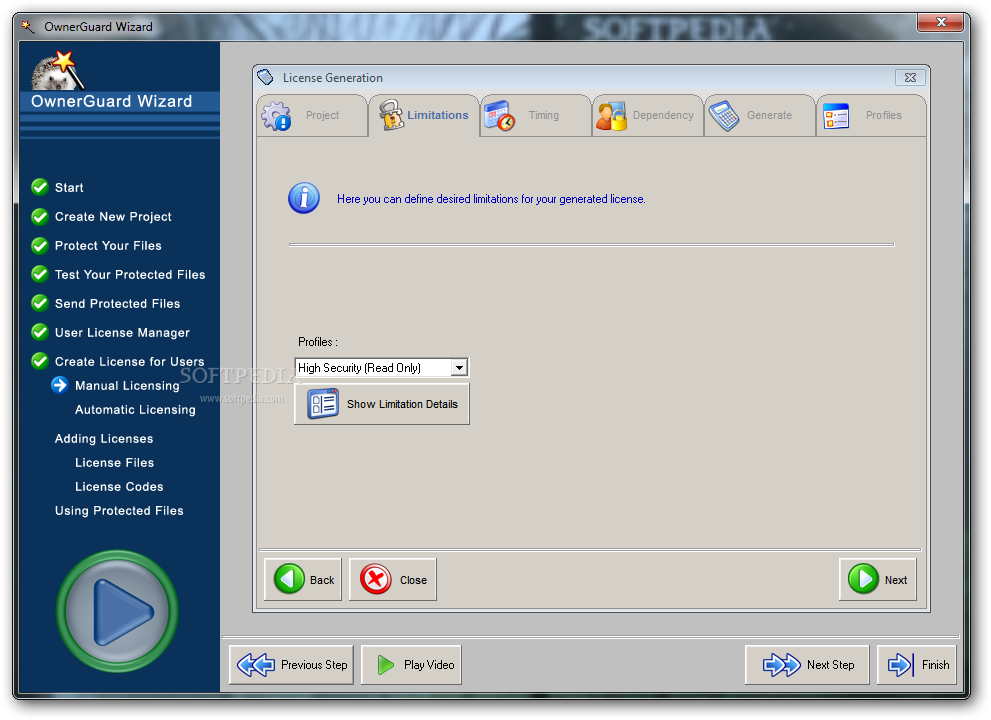The image size is (991, 720).
Task: Select Manual Licensing in sidebar
Action: (127, 386)
